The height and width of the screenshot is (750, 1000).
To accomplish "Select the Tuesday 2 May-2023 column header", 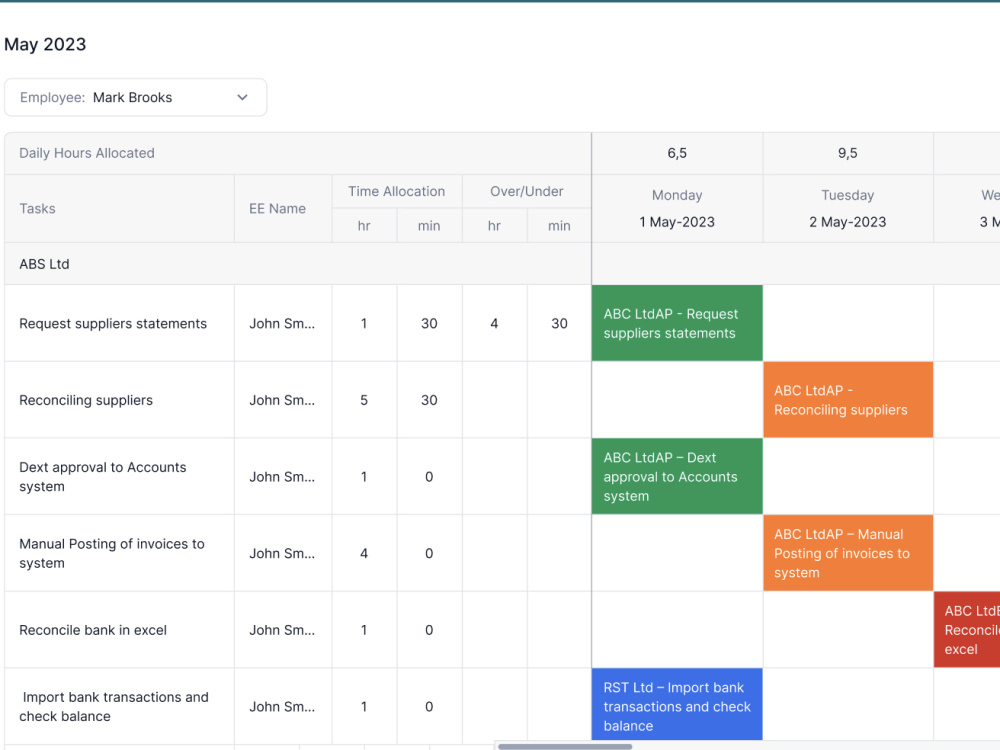I will [x=848, y=209].
